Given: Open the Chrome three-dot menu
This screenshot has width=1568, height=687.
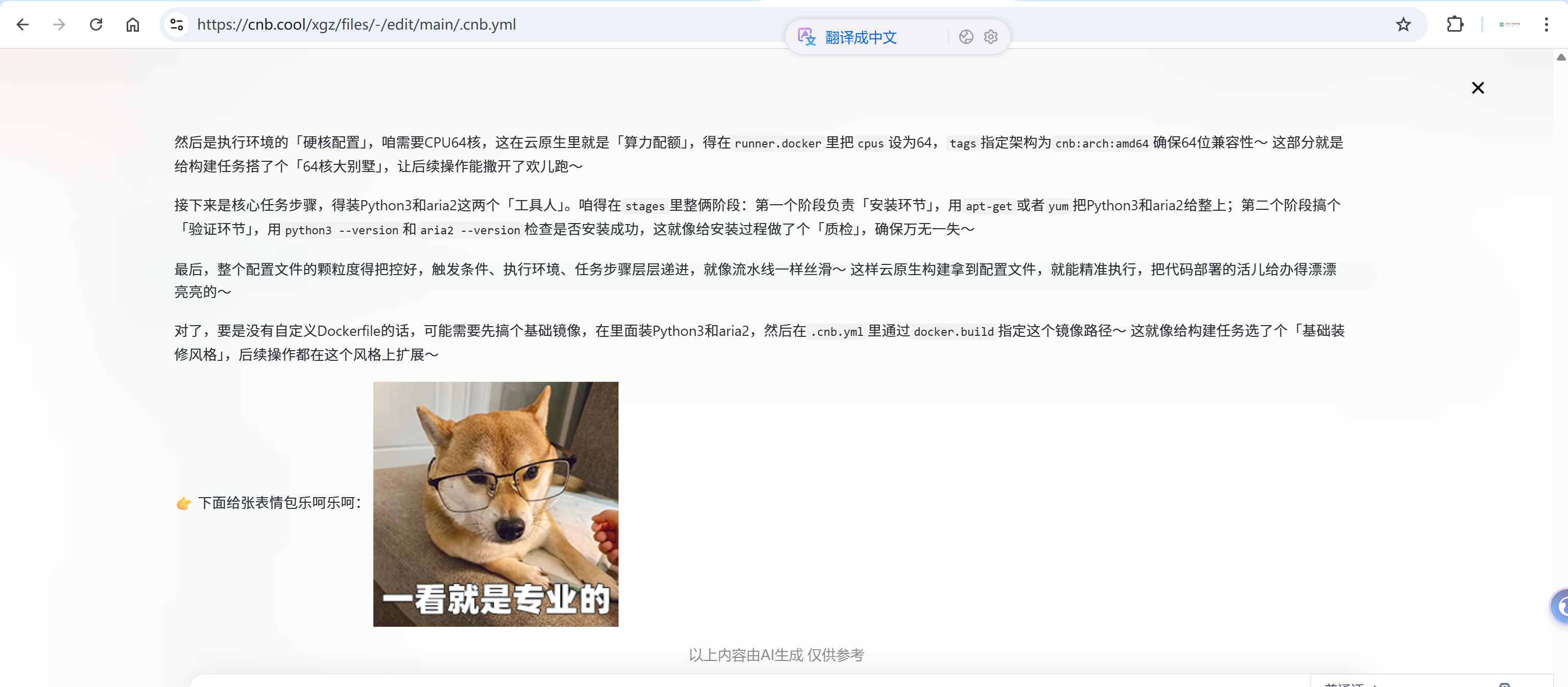Looking at the screenshot, I should click(x=1546, y=24).
